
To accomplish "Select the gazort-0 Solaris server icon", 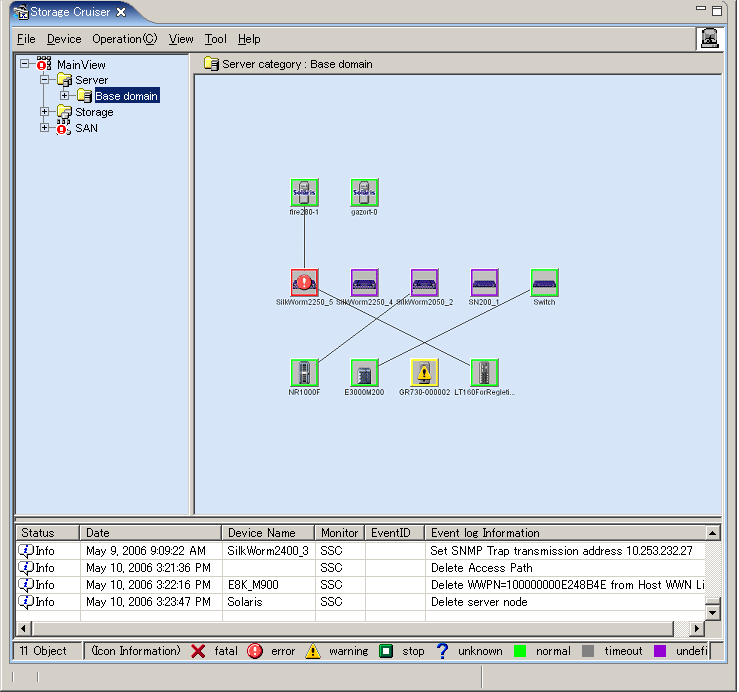I will click(364, 192).
